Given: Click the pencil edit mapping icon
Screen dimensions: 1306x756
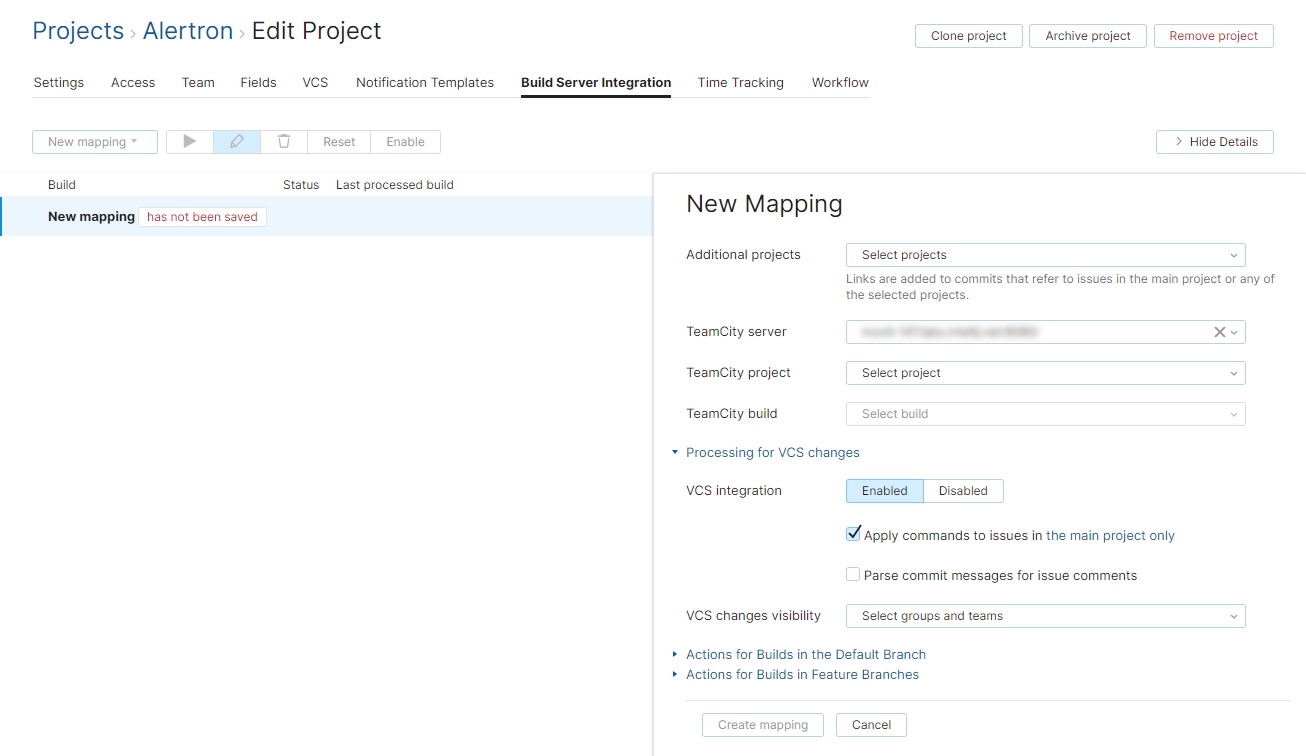Looking at the screenshot, I should (x=237, y=142).
